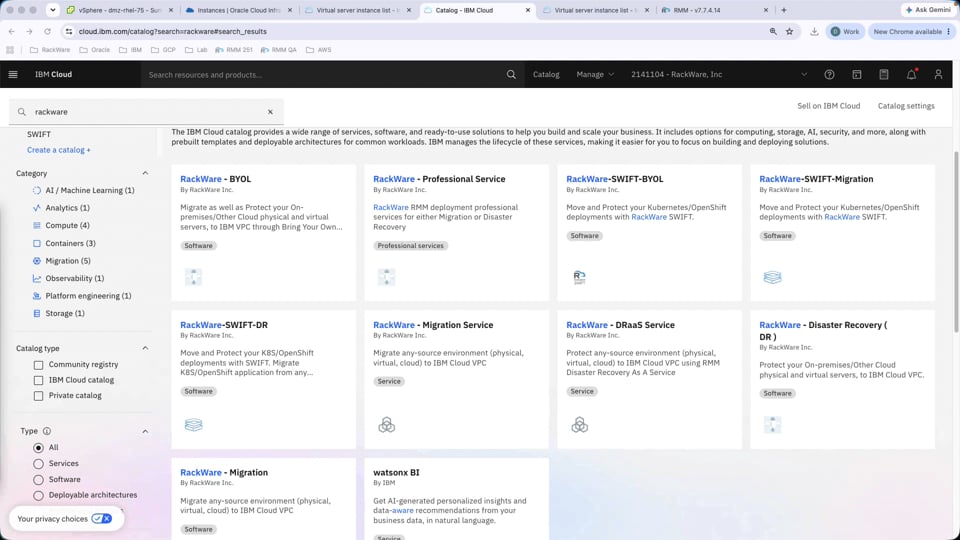Open the user profile avatar icon
This screenshot has height=540, width=960.
tap(938, 74)
